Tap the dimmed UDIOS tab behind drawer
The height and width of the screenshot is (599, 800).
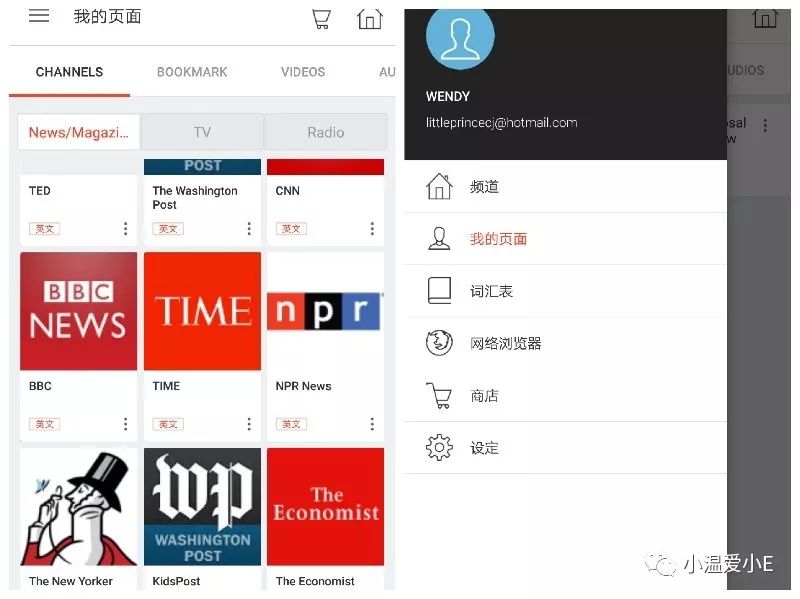(746, 70)
